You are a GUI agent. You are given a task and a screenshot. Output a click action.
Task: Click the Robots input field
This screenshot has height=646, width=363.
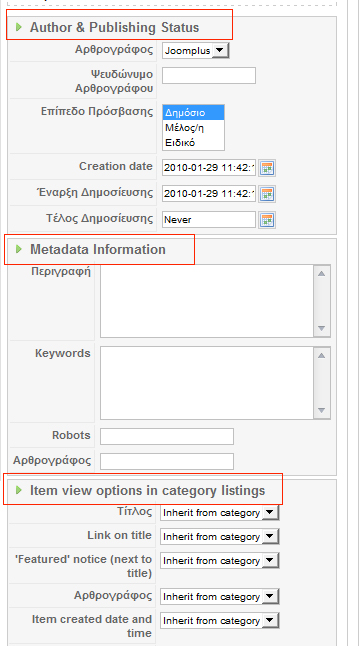(167, 436)
